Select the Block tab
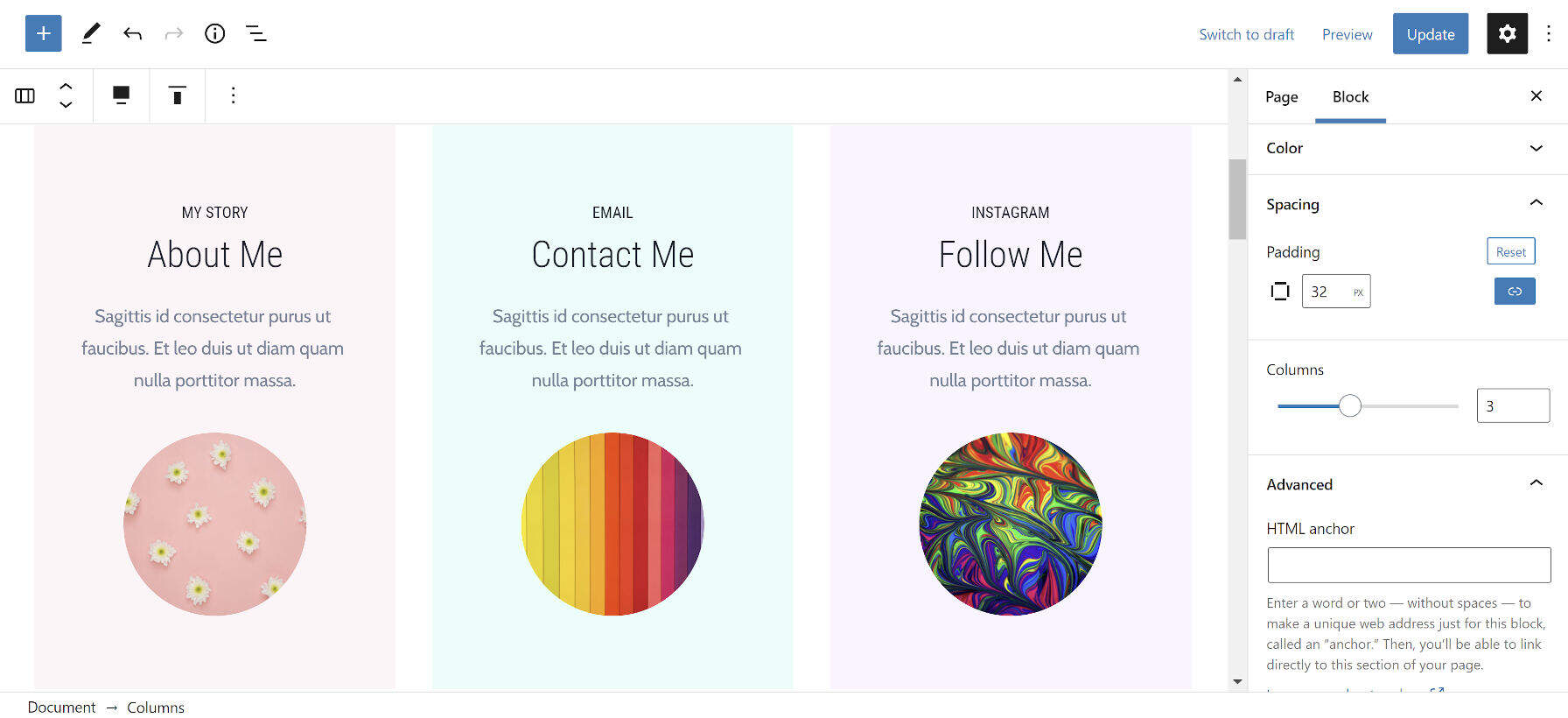1568x718 pixels. click(1350, 96)
